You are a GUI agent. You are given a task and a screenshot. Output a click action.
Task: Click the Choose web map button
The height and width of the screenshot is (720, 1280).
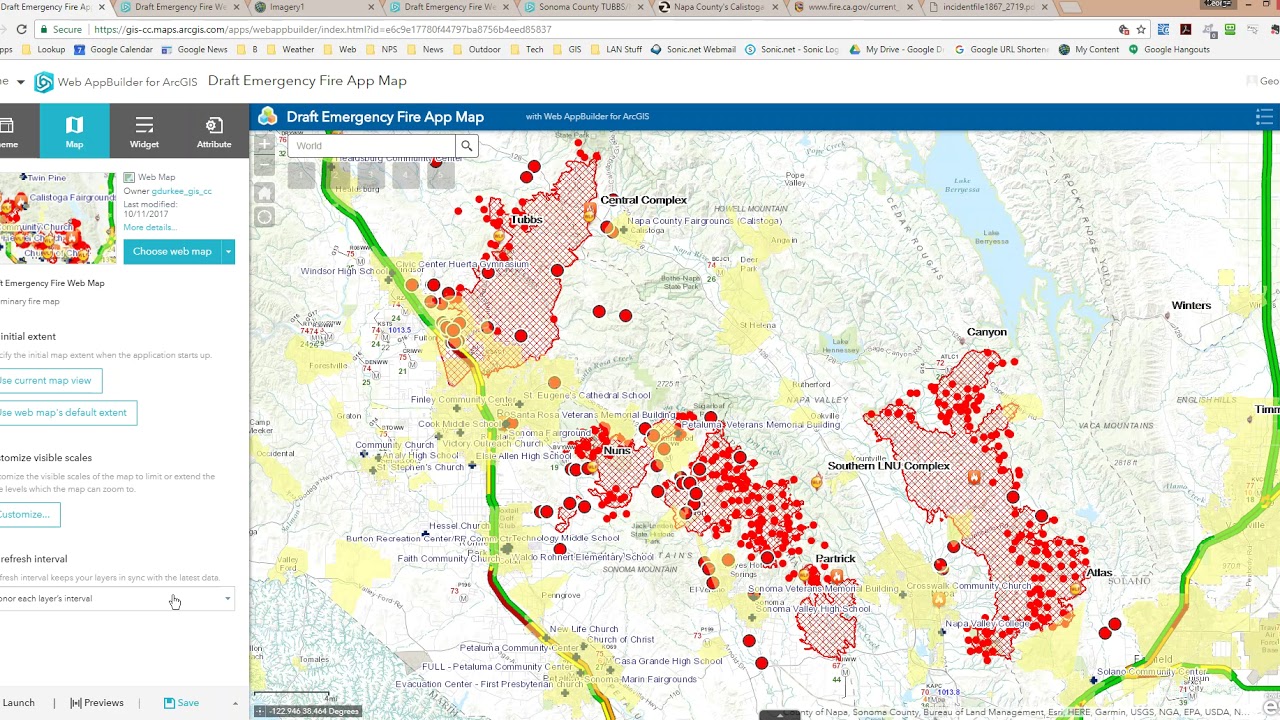point(172,251)
